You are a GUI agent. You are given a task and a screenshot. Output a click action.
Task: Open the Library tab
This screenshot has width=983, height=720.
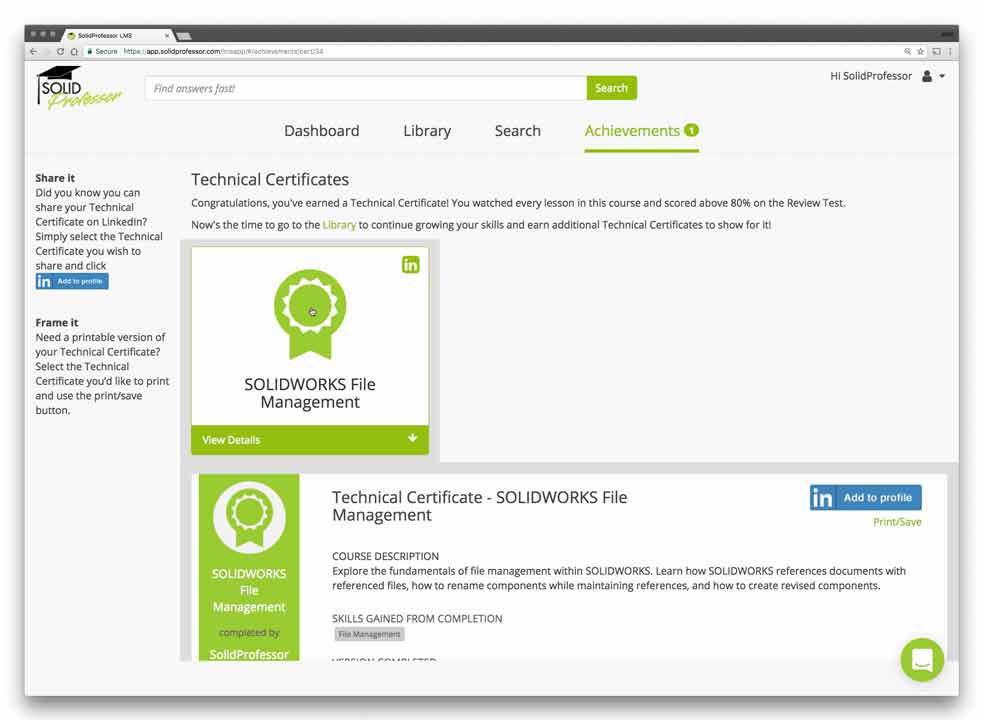point(427,131)
